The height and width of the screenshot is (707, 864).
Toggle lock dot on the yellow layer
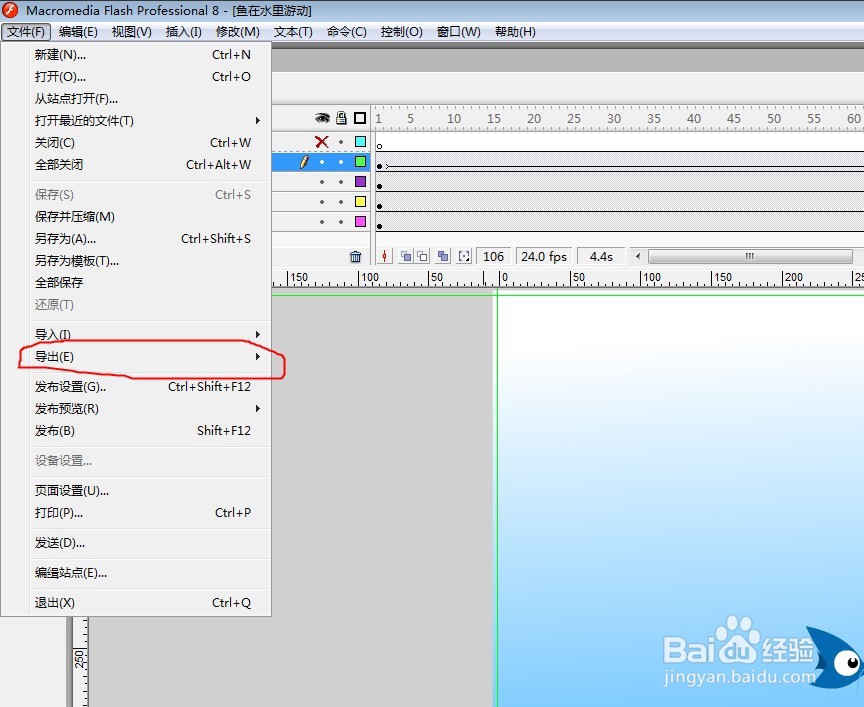click(341, 202)
